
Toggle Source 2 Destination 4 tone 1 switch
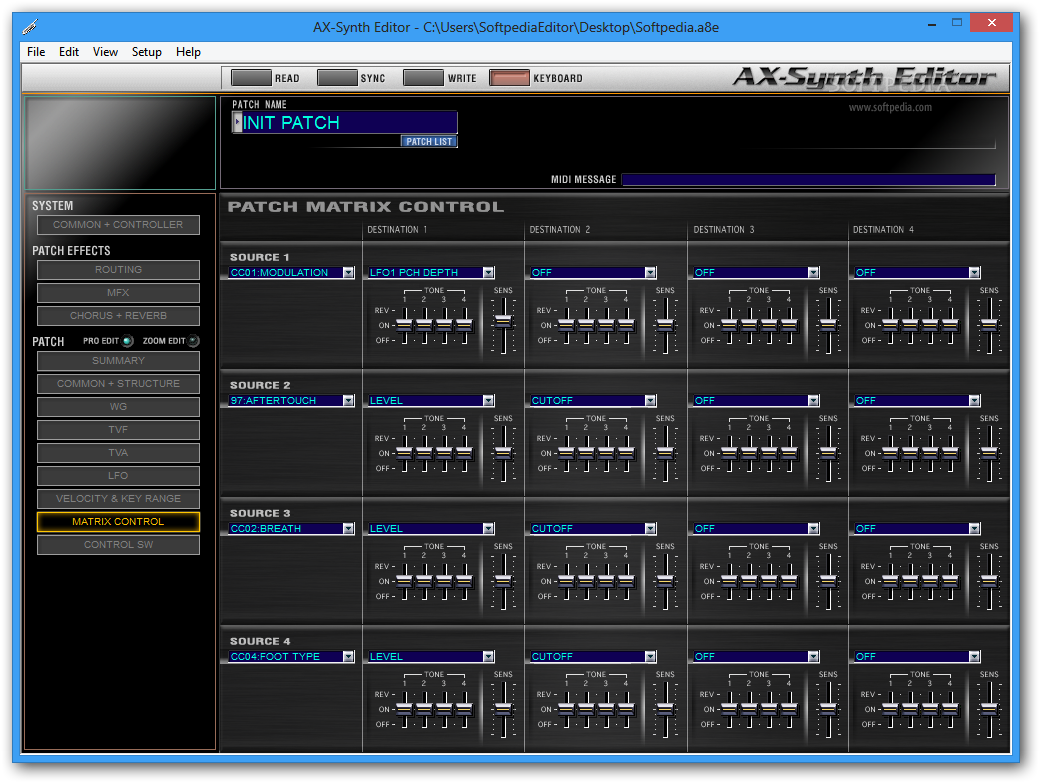click(890, 453)
